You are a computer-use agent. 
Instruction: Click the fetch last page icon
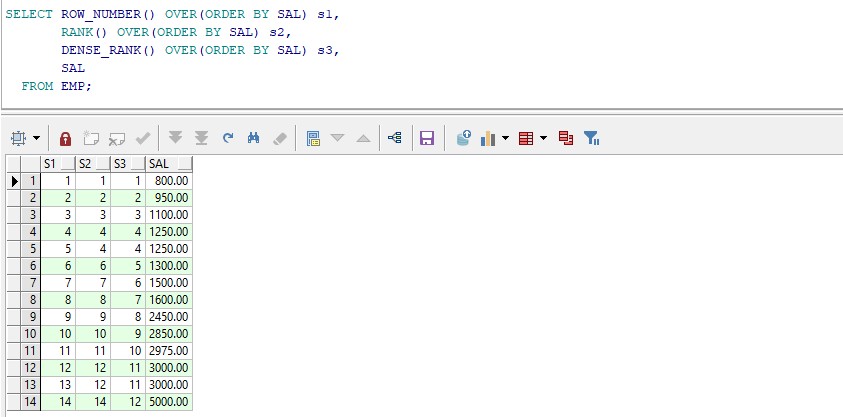[x=201, y=139]
